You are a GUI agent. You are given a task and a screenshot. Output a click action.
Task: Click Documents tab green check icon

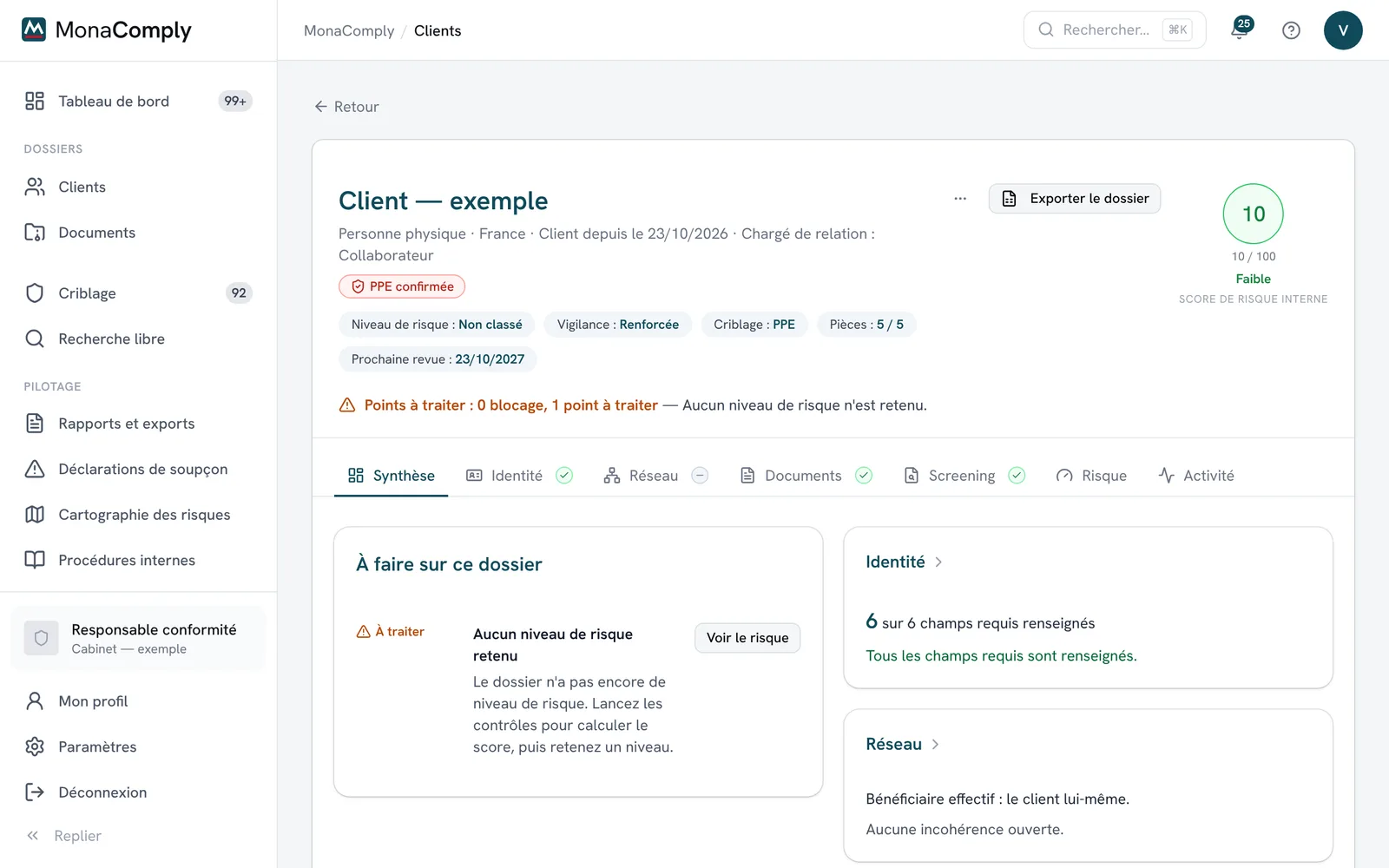click(864, 475)
